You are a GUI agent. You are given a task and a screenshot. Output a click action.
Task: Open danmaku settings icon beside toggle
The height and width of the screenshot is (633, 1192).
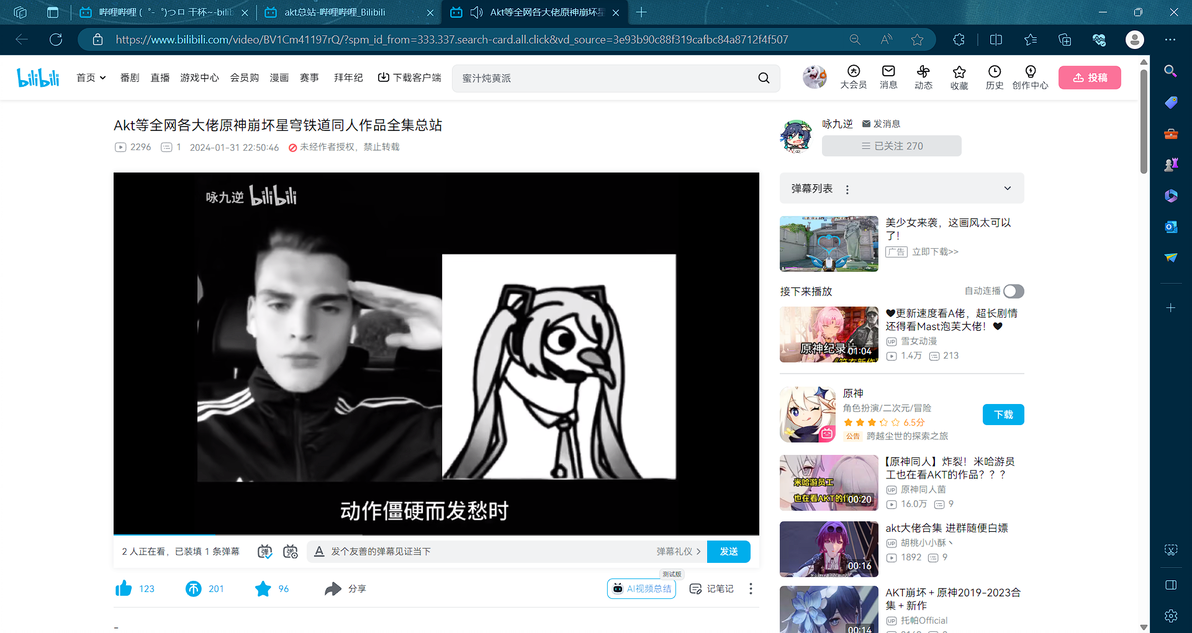click(x=290, y=552)
